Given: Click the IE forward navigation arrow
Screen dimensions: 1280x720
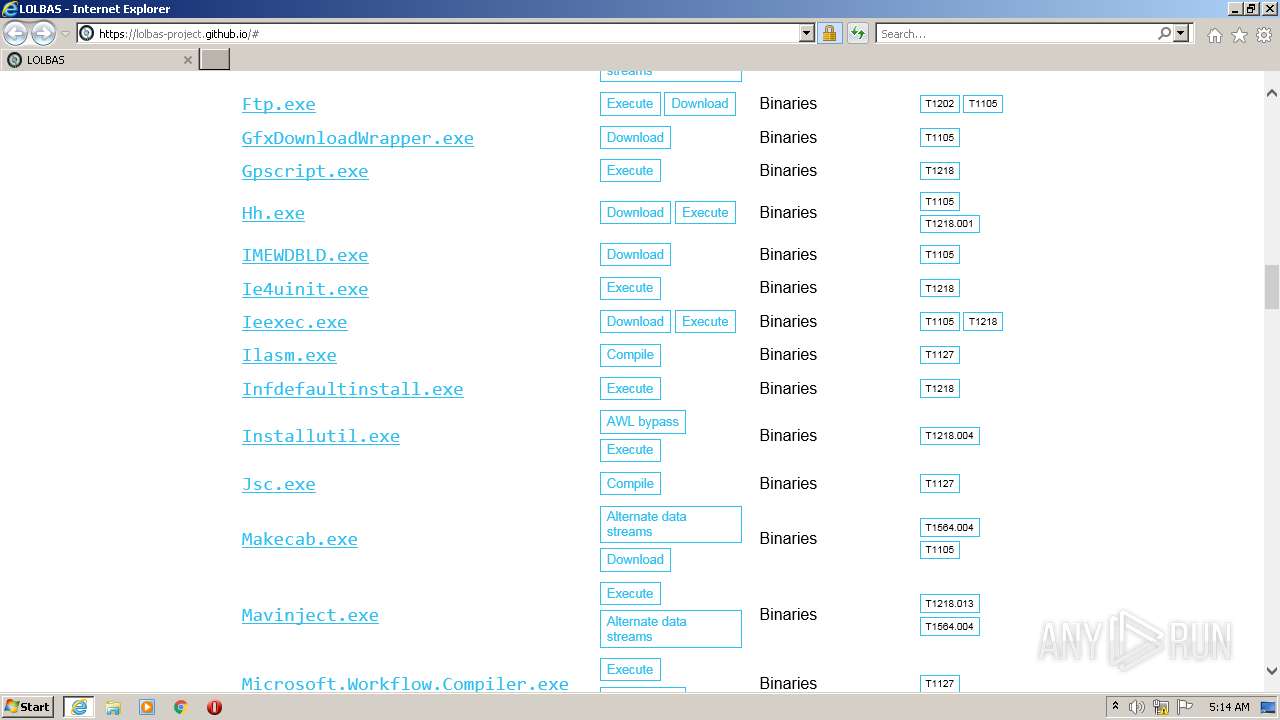Looking at the screenshot, I should point(43,33).
